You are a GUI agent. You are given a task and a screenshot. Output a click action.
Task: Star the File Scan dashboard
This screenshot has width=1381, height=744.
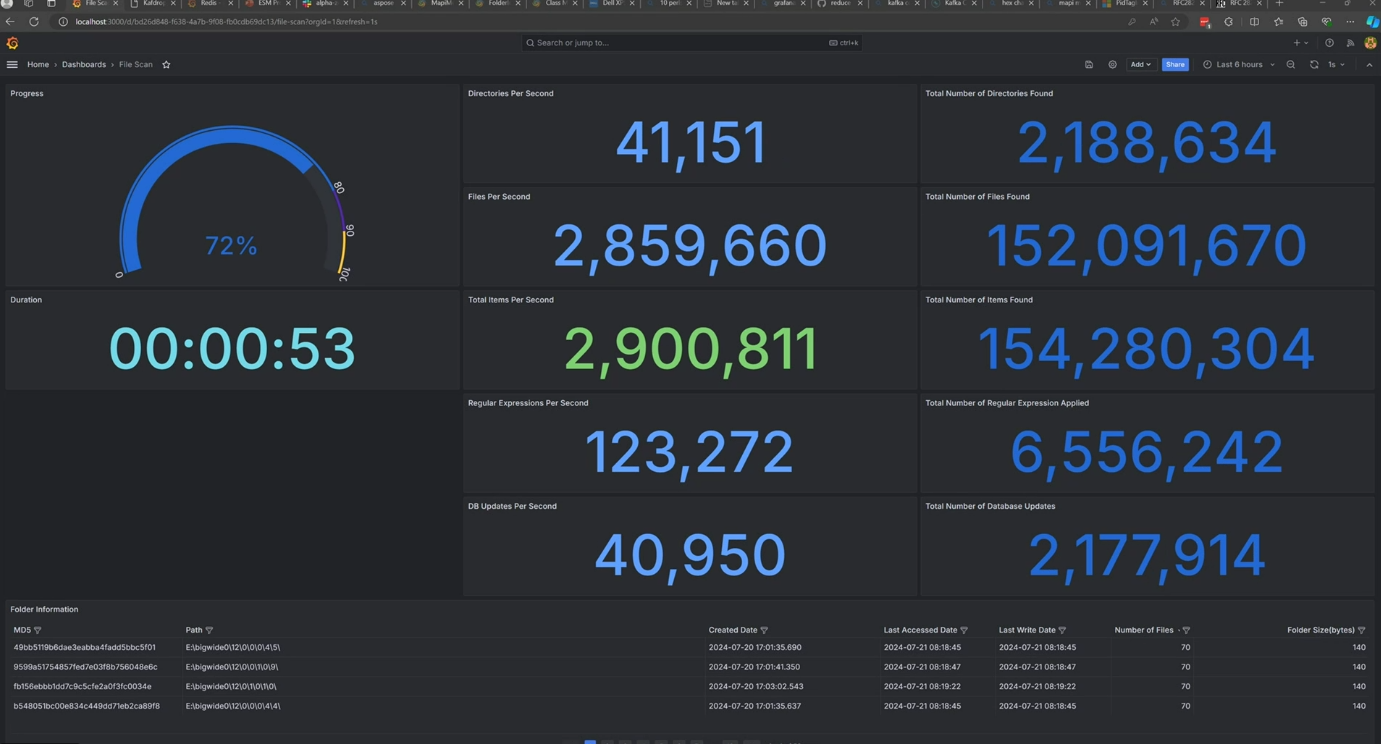[166, 65]
